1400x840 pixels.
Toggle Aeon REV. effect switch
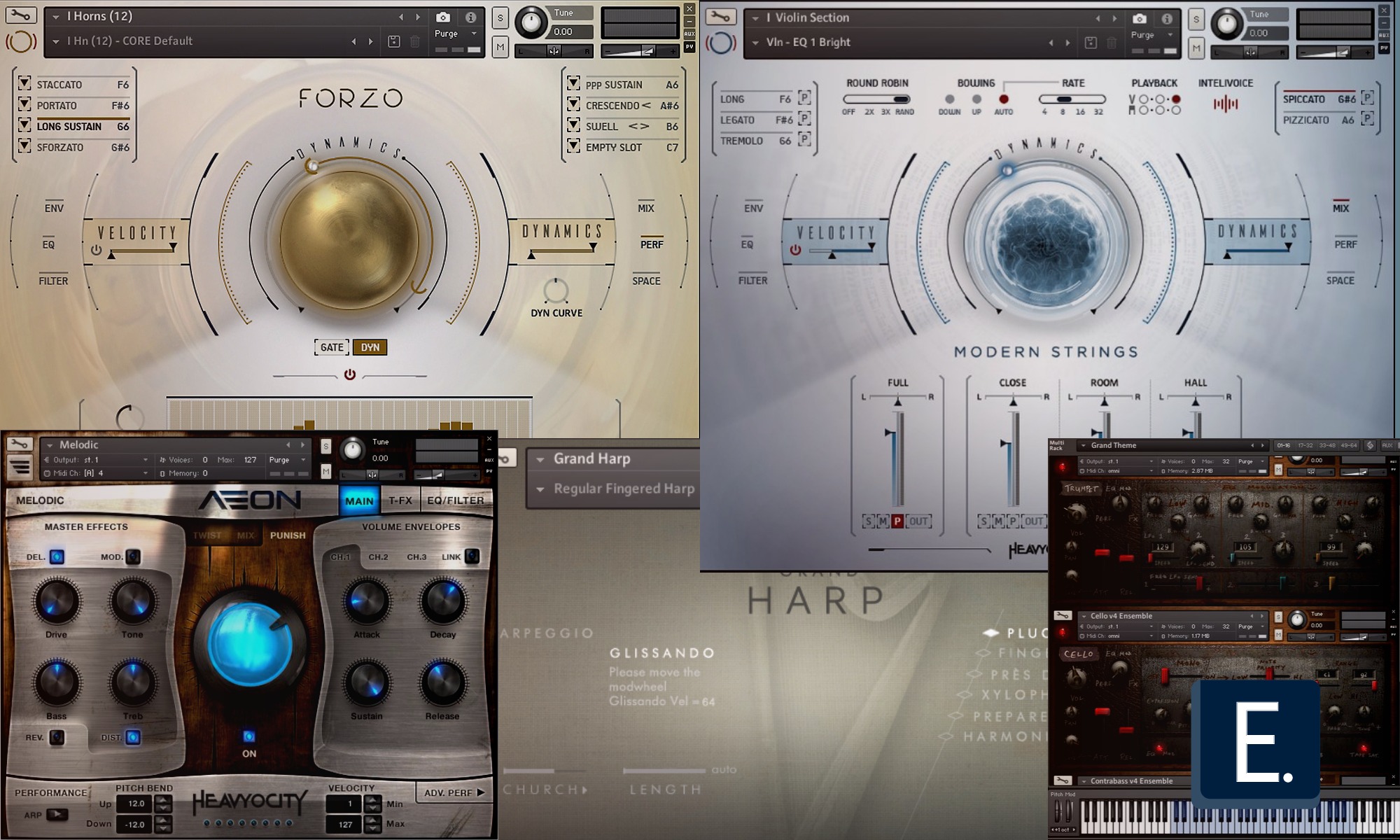click(57, 737)
